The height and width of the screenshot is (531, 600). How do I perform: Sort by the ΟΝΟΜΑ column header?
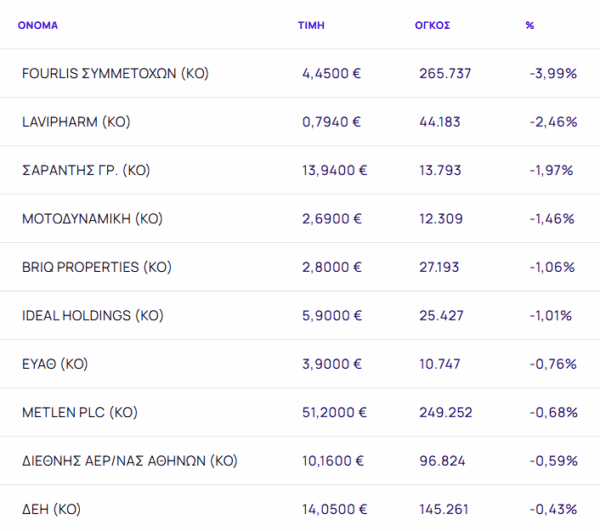click(x=38, y=25)
